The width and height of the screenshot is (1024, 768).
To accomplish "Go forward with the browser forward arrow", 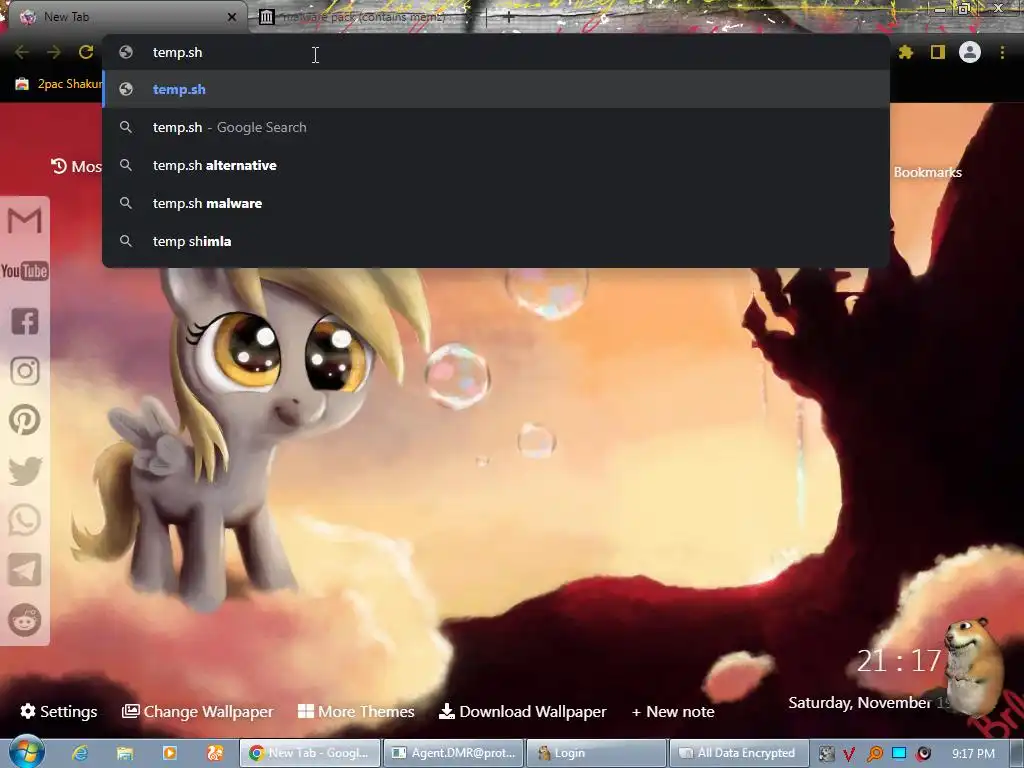I will pos(54,52).
